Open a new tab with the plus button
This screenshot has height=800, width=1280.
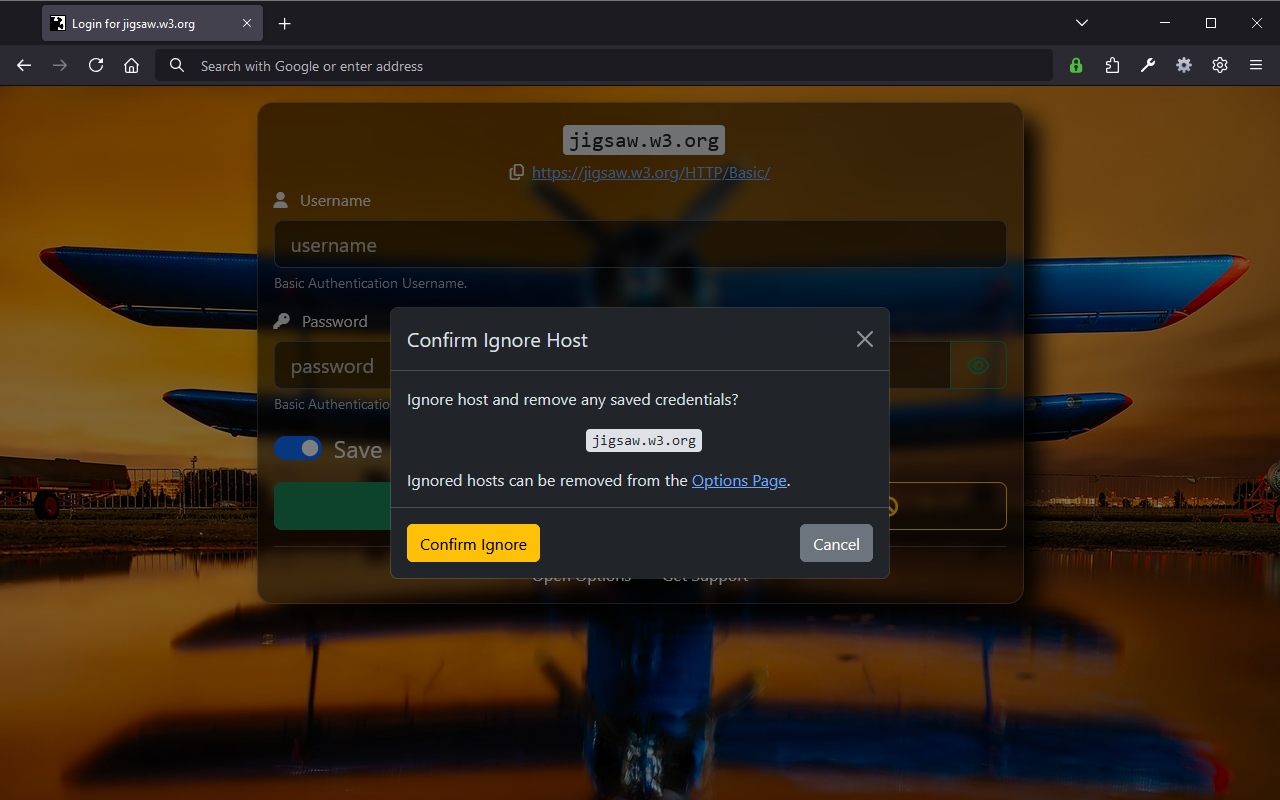coord(285,23)
